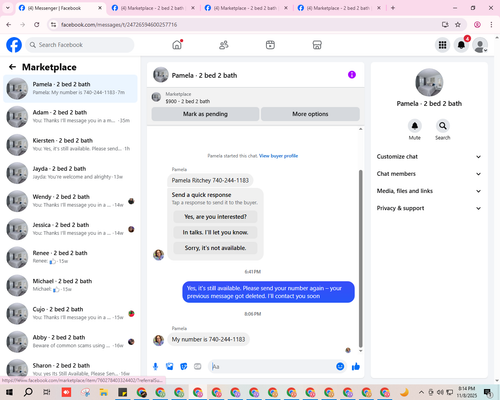Record a voice clip with microphone icon
The width and height of the screenshot is (500, 400).
click(155, 367)
